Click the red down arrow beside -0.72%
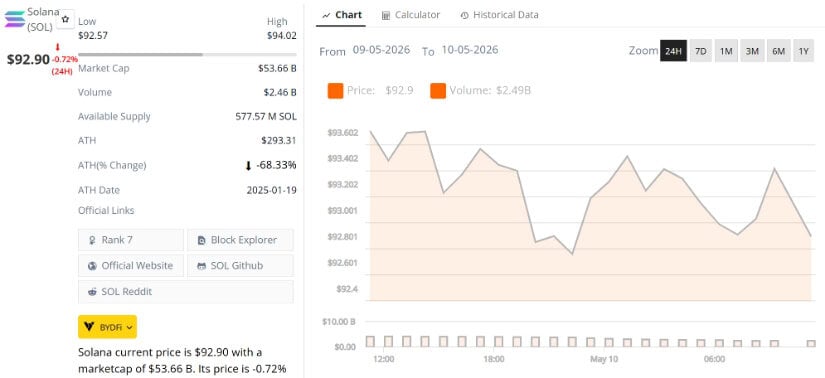This screenshot has height=378, width=825. click(57, 47)
